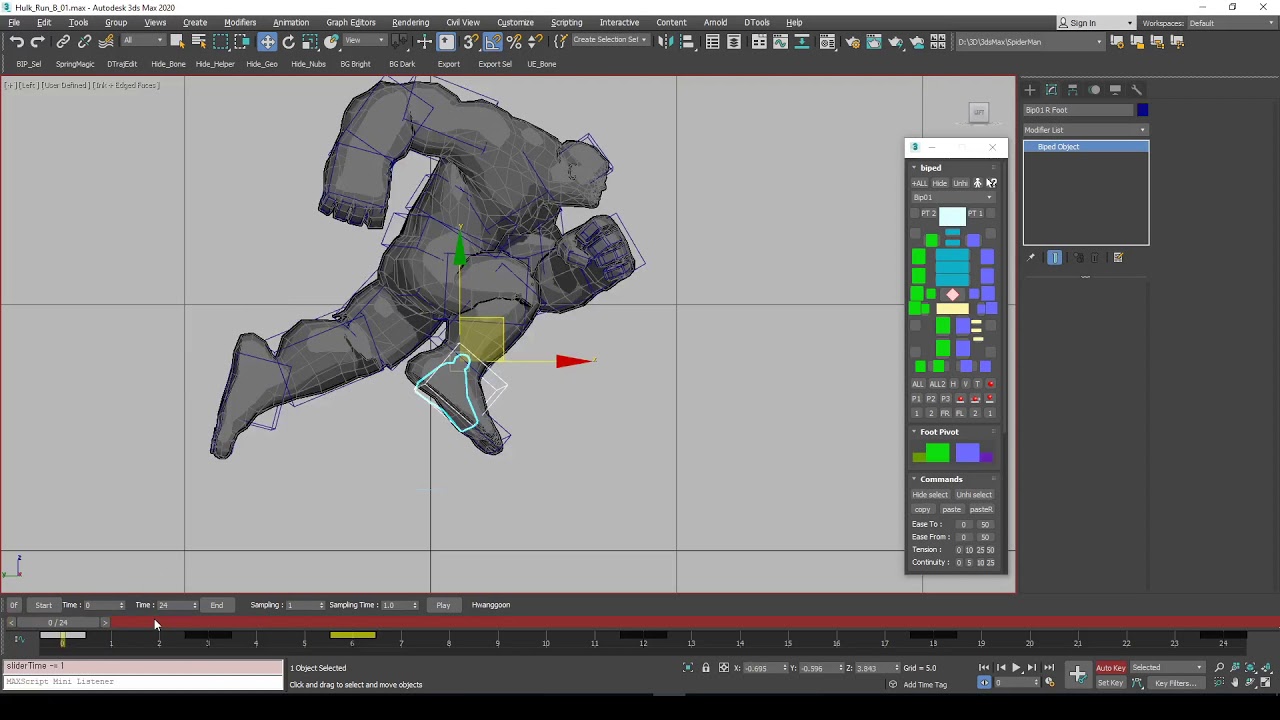
Task: Click the Set Key button
Action: click(1110, 683)
